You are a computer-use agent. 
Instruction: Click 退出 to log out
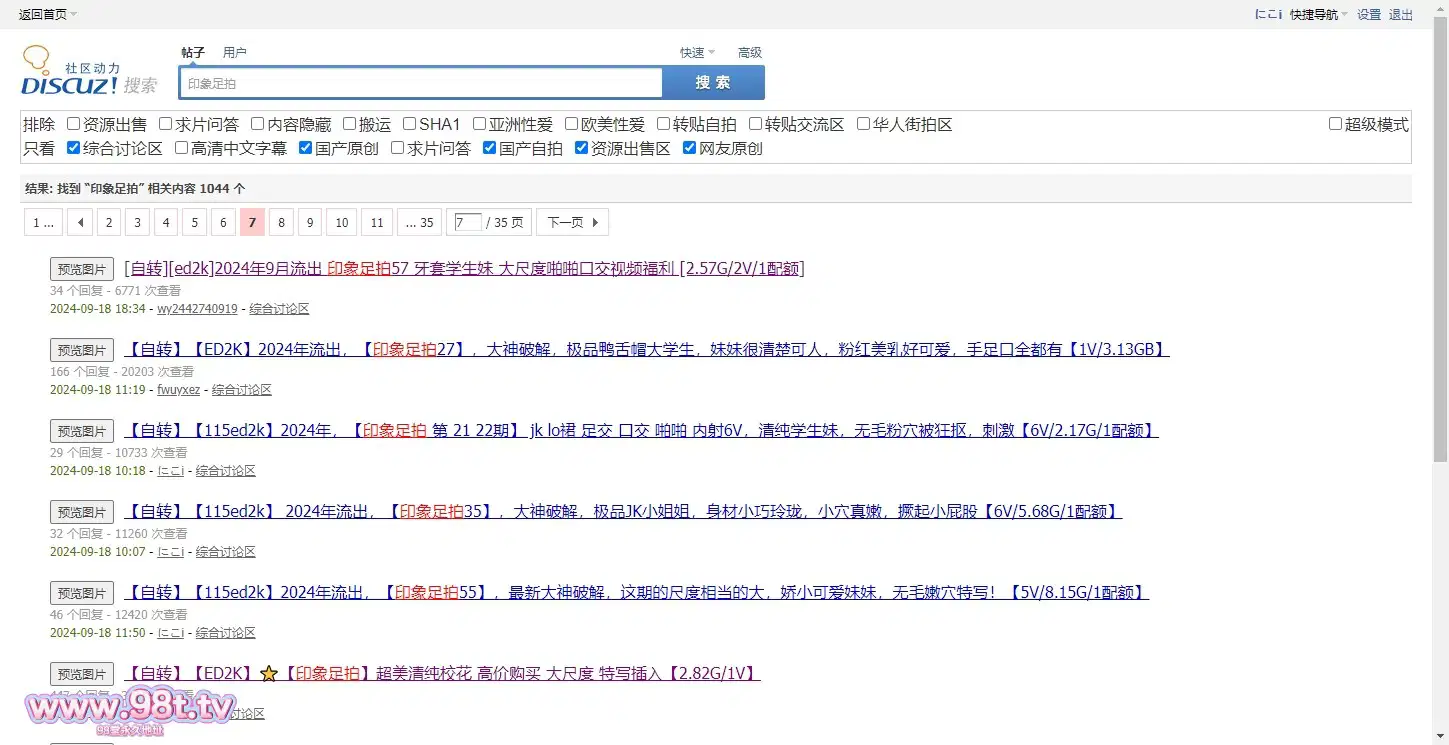[1401, 14]
